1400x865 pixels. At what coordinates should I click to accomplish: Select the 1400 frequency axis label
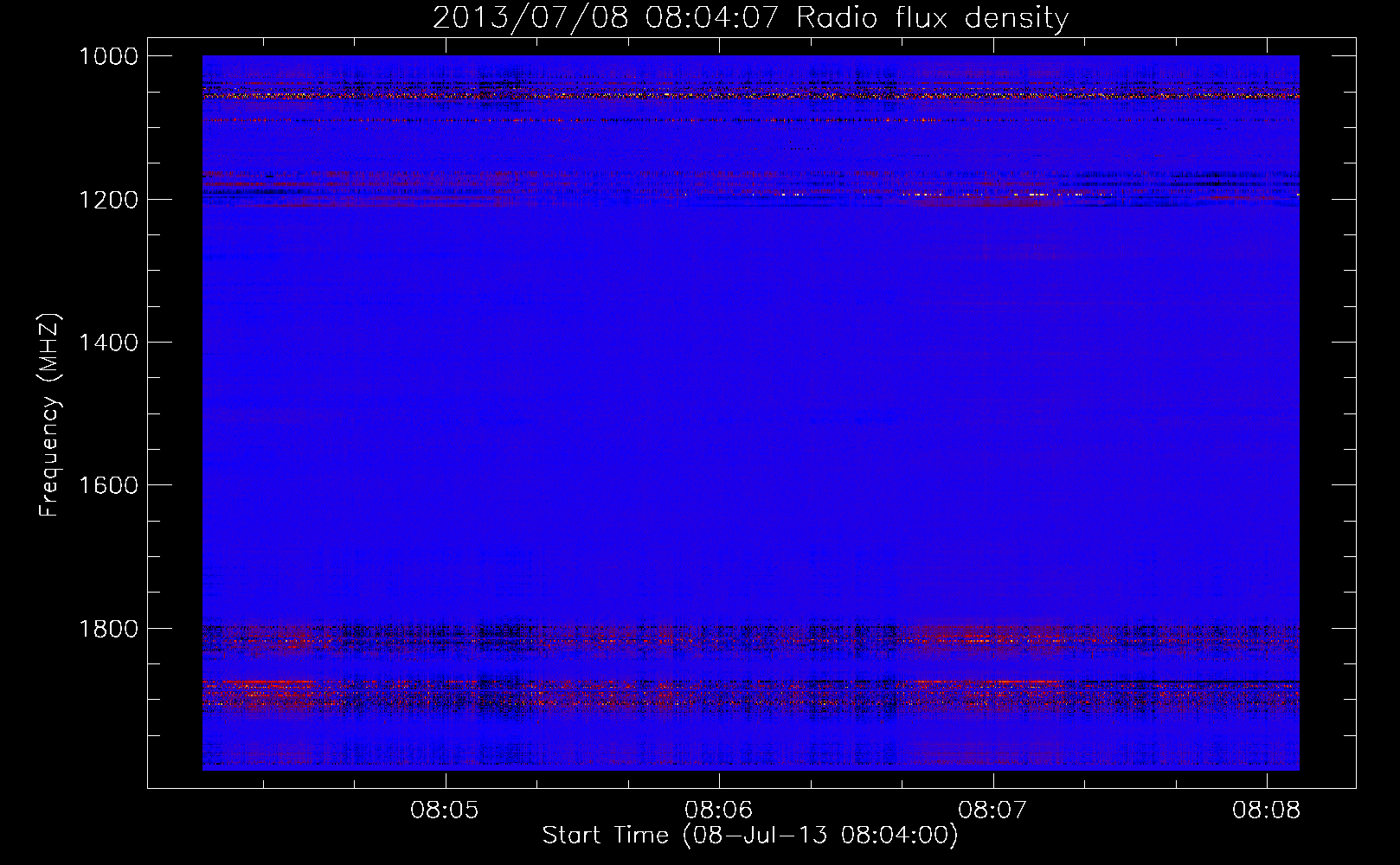[108, 343]
